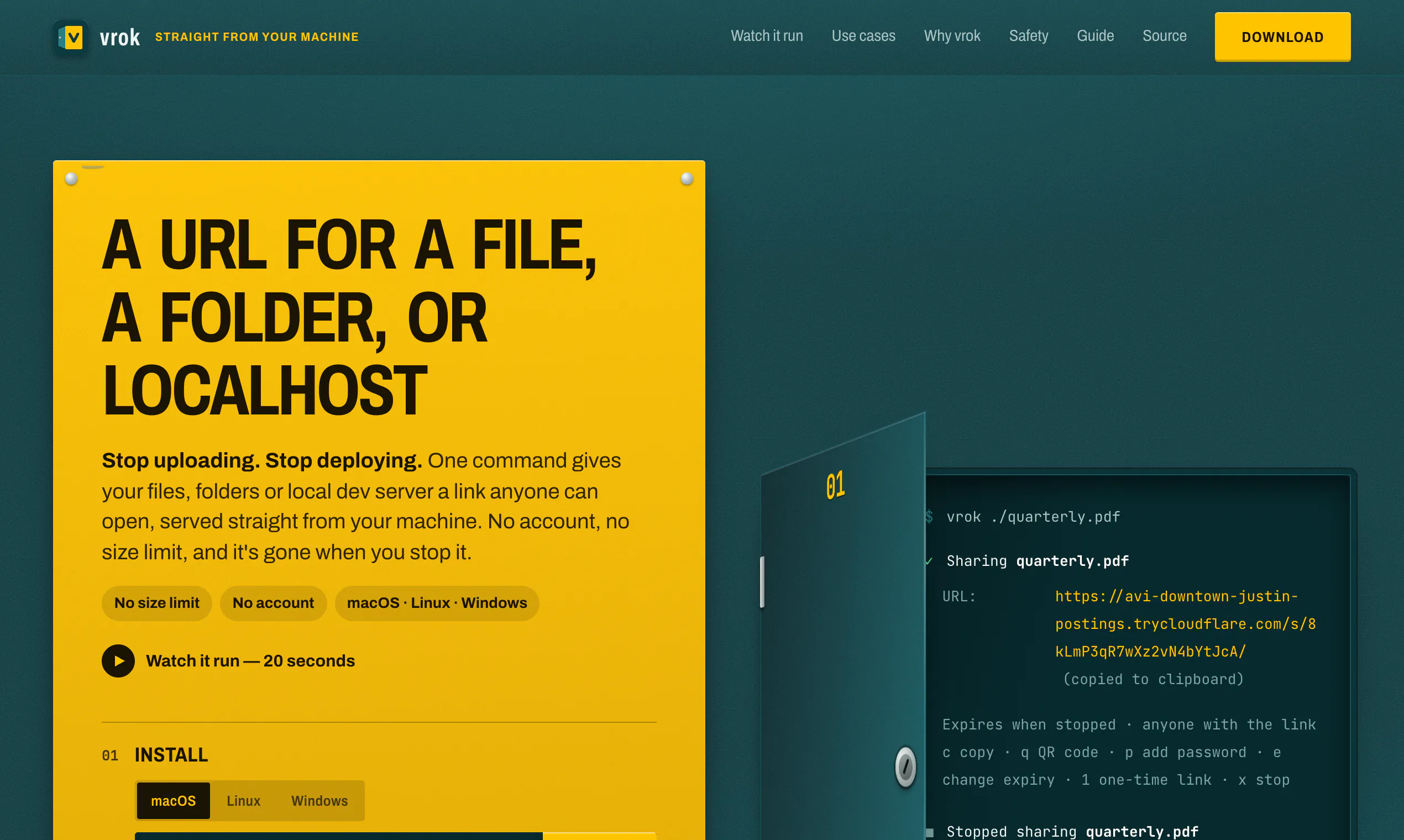Switch to the Windows install tab
Viewport: 1404px width, 840px height.
(x=319, y=800)
